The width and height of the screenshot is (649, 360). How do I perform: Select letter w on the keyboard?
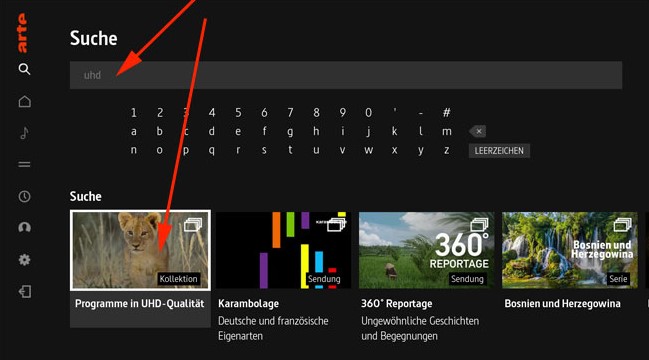tap(368, 150)
